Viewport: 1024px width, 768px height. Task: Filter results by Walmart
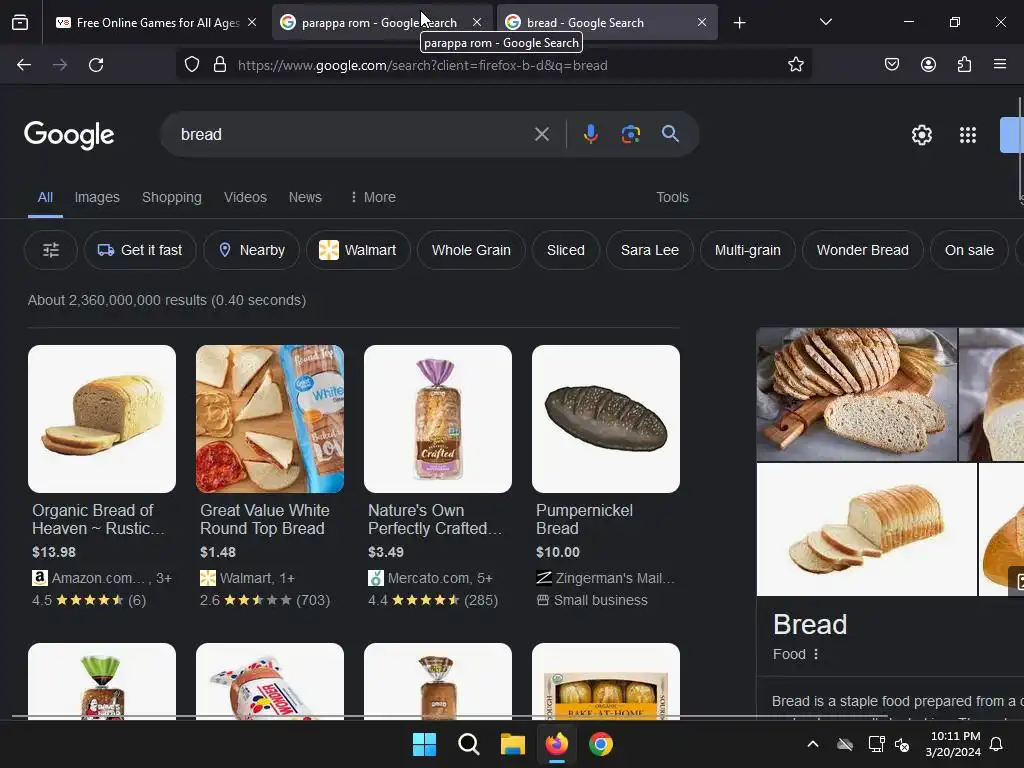tap(358, 250)
